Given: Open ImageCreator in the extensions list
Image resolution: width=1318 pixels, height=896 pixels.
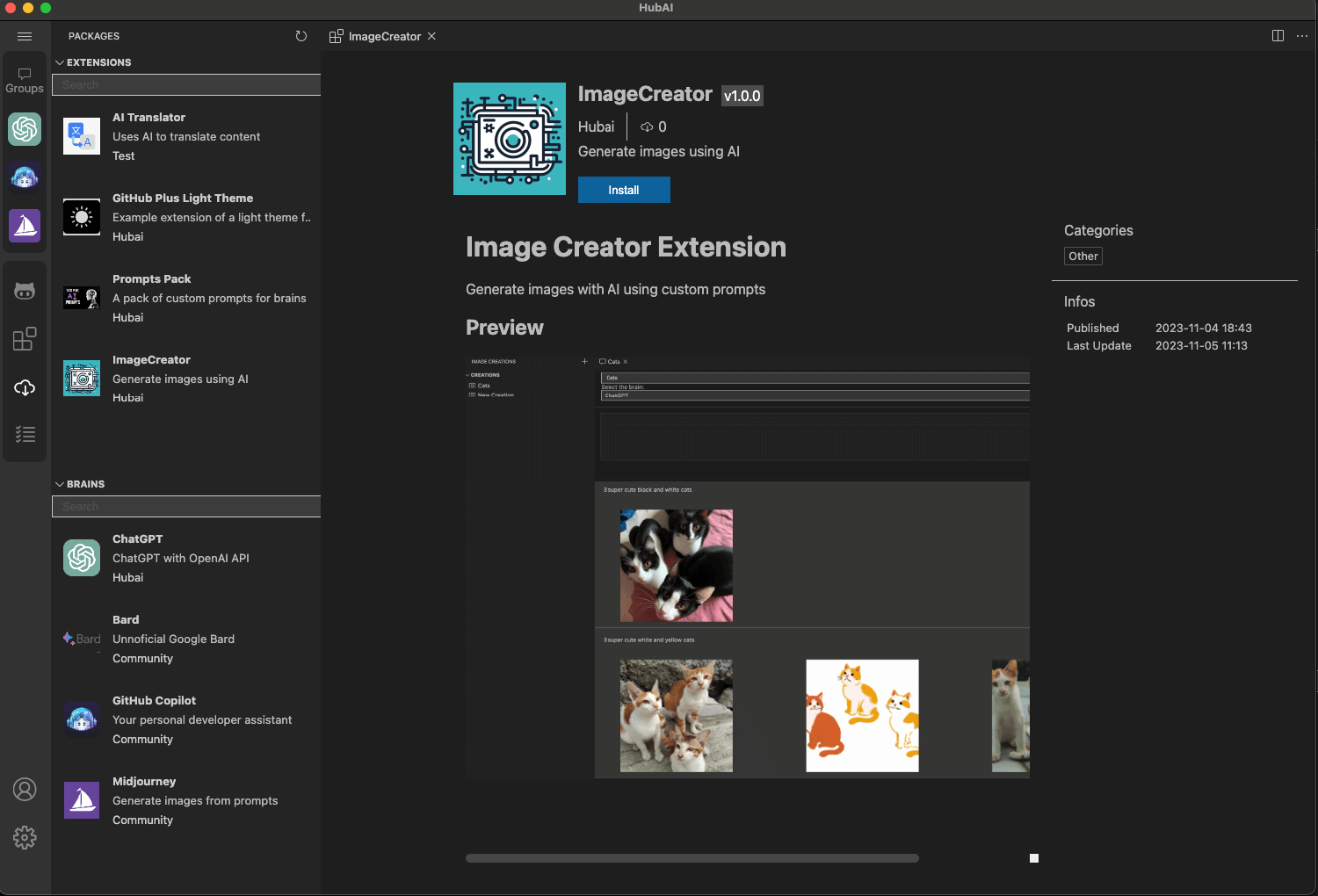Looking at the screenshot, I should (186, 379).
